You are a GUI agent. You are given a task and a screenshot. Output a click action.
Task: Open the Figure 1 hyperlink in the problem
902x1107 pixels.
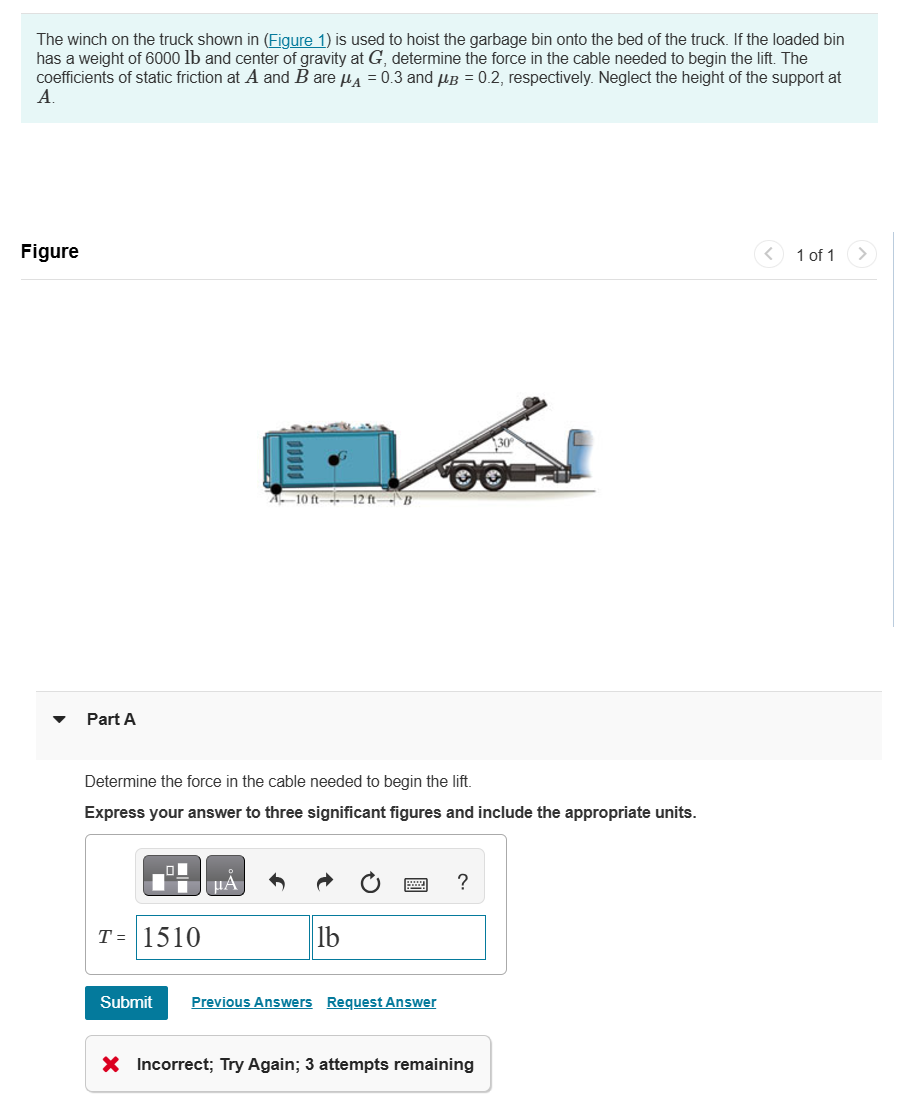click(297, 39)
